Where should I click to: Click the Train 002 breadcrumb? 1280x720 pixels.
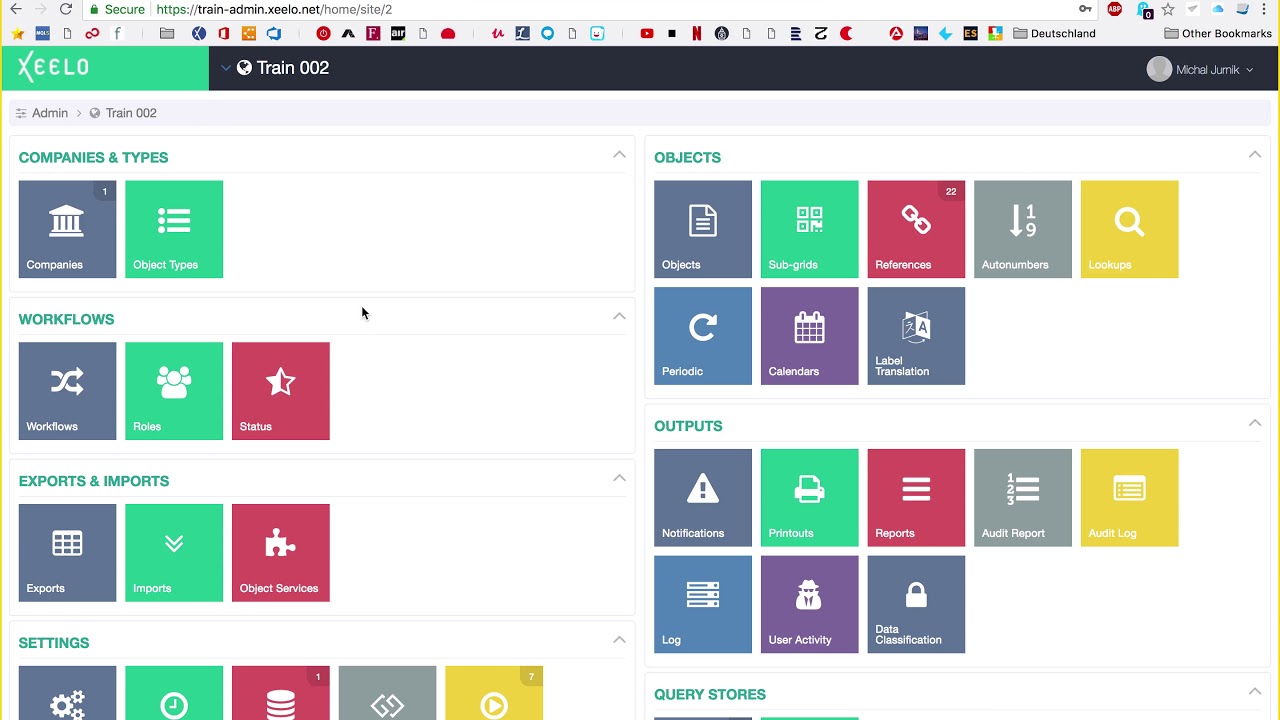click(131, 113)
